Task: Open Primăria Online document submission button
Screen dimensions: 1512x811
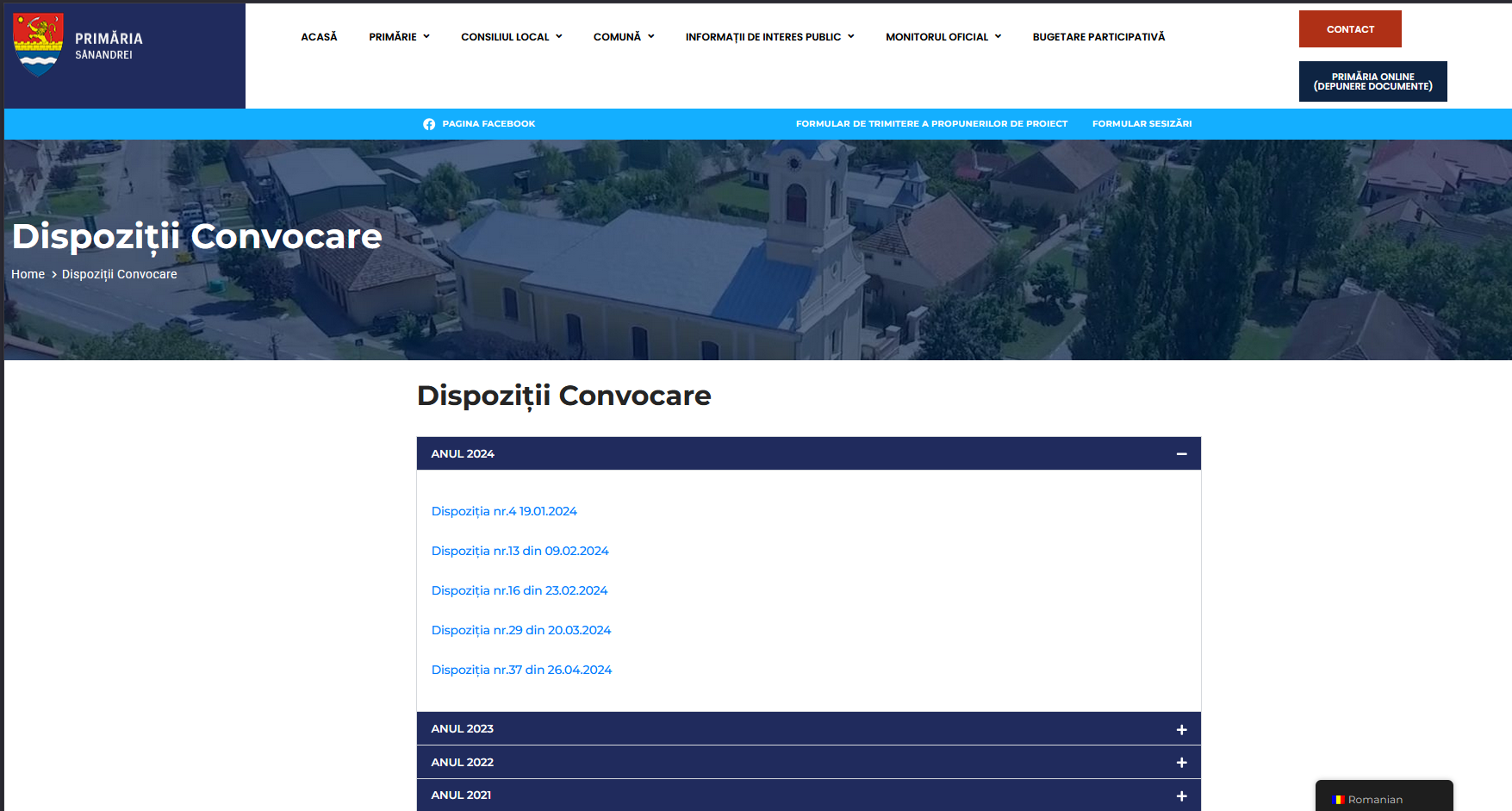Action: pos(1372,82)
